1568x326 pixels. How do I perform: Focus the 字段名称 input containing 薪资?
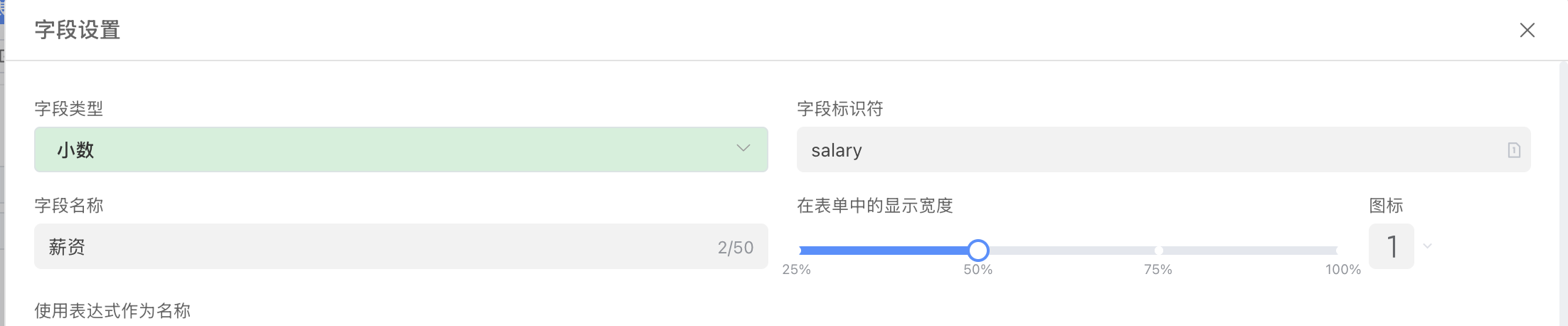pyautogui.click(x=377, y=247)
